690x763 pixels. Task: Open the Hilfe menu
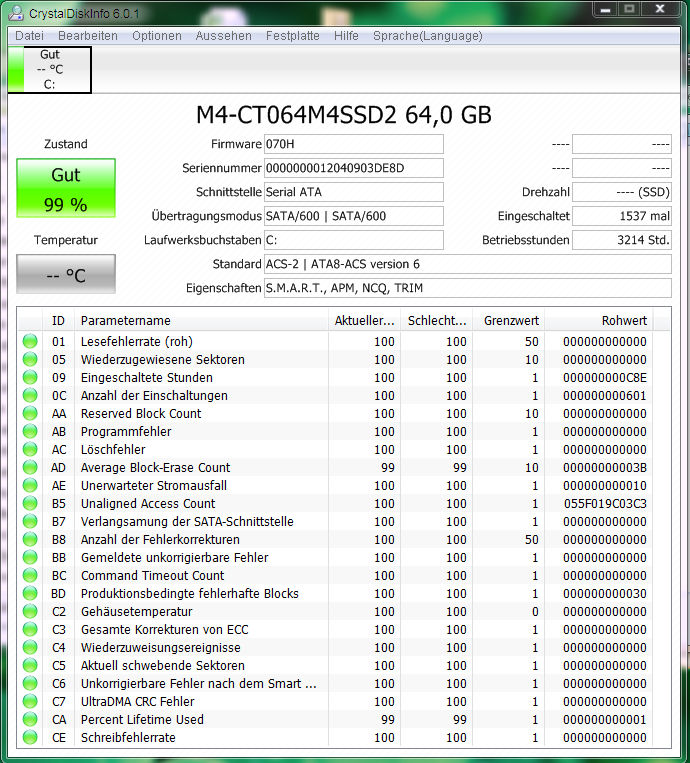pyautogui.click(x=346, y=36)
